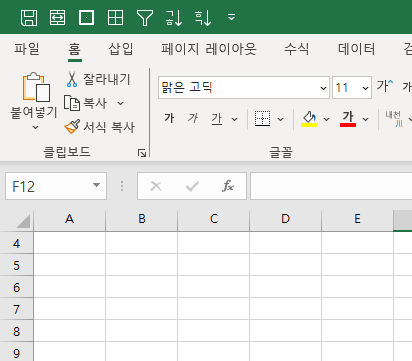Expand the borders dropdown arrow
The height and width of the screenshot is (361, 412).
point(281,119)
